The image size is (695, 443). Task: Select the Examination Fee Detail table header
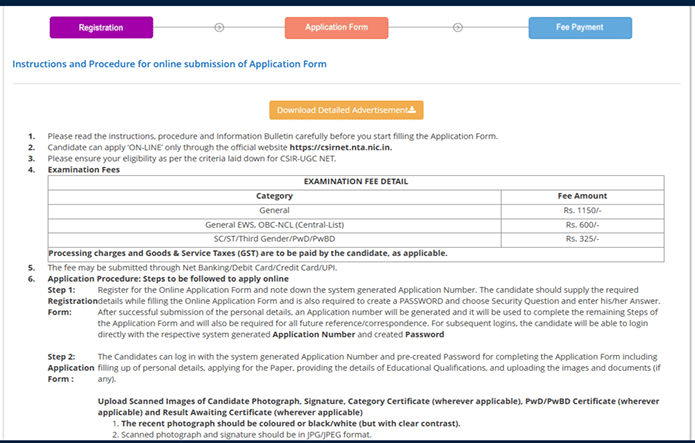356,182
